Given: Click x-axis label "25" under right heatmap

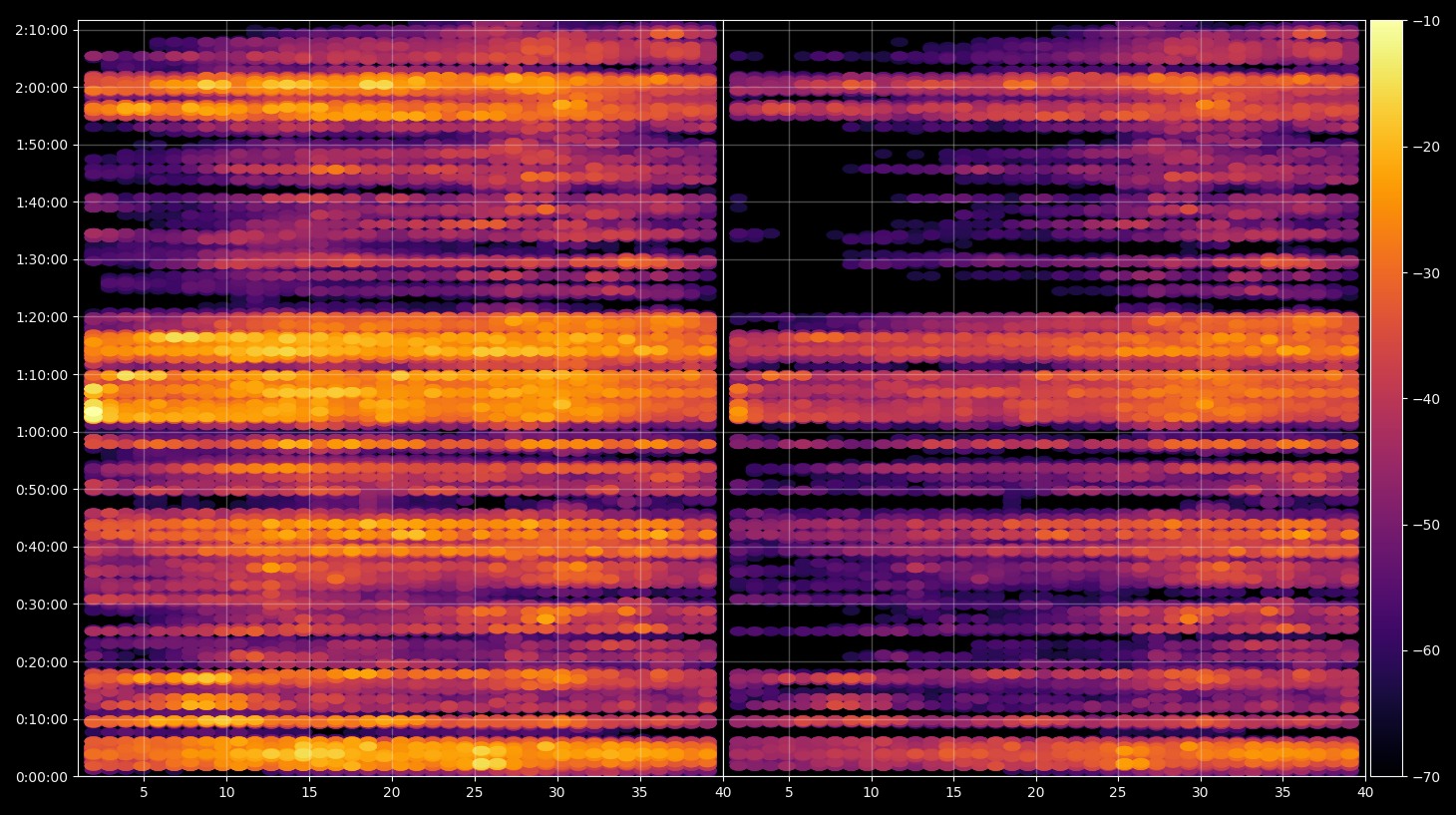Looking at the screenshot, I should (x=1118, y=793).
